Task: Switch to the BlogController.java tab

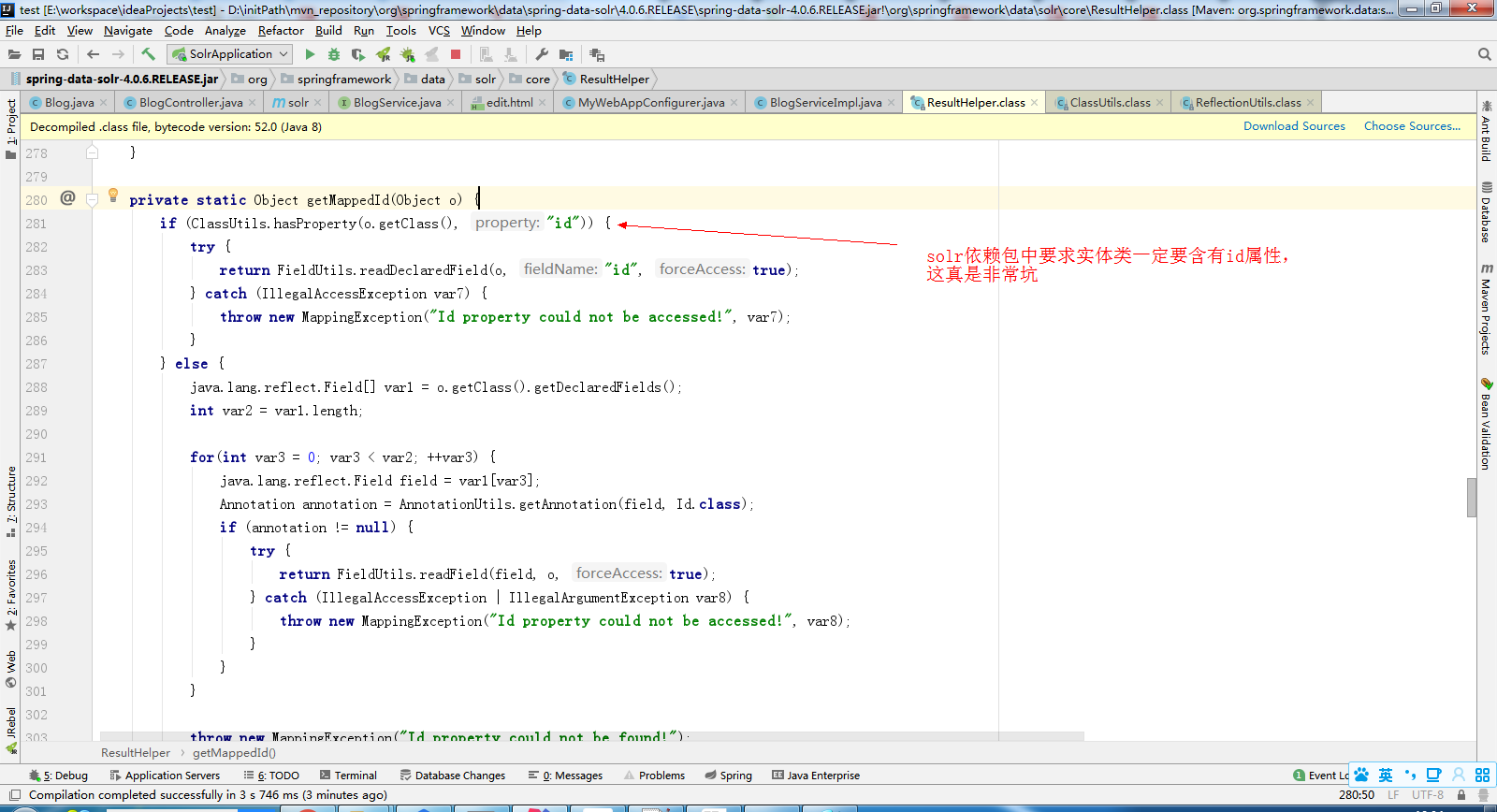Action: coord(191,103)
